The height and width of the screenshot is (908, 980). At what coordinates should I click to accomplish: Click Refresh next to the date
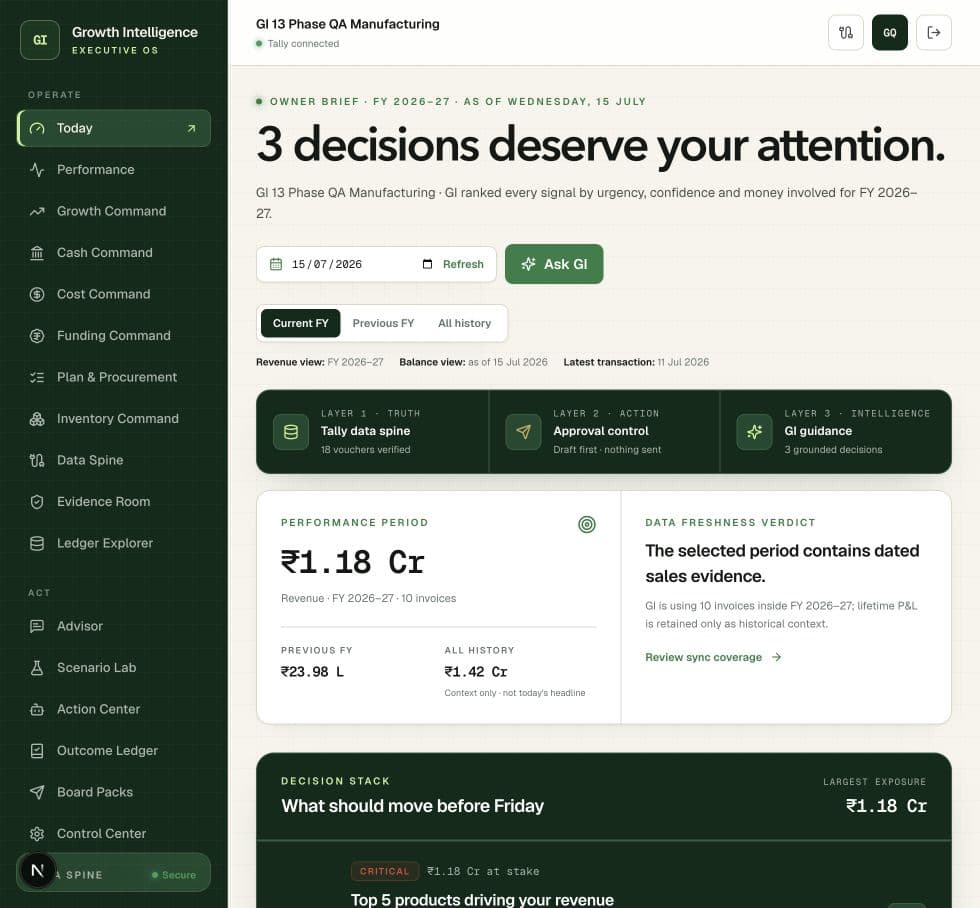(x=463, y=264)
